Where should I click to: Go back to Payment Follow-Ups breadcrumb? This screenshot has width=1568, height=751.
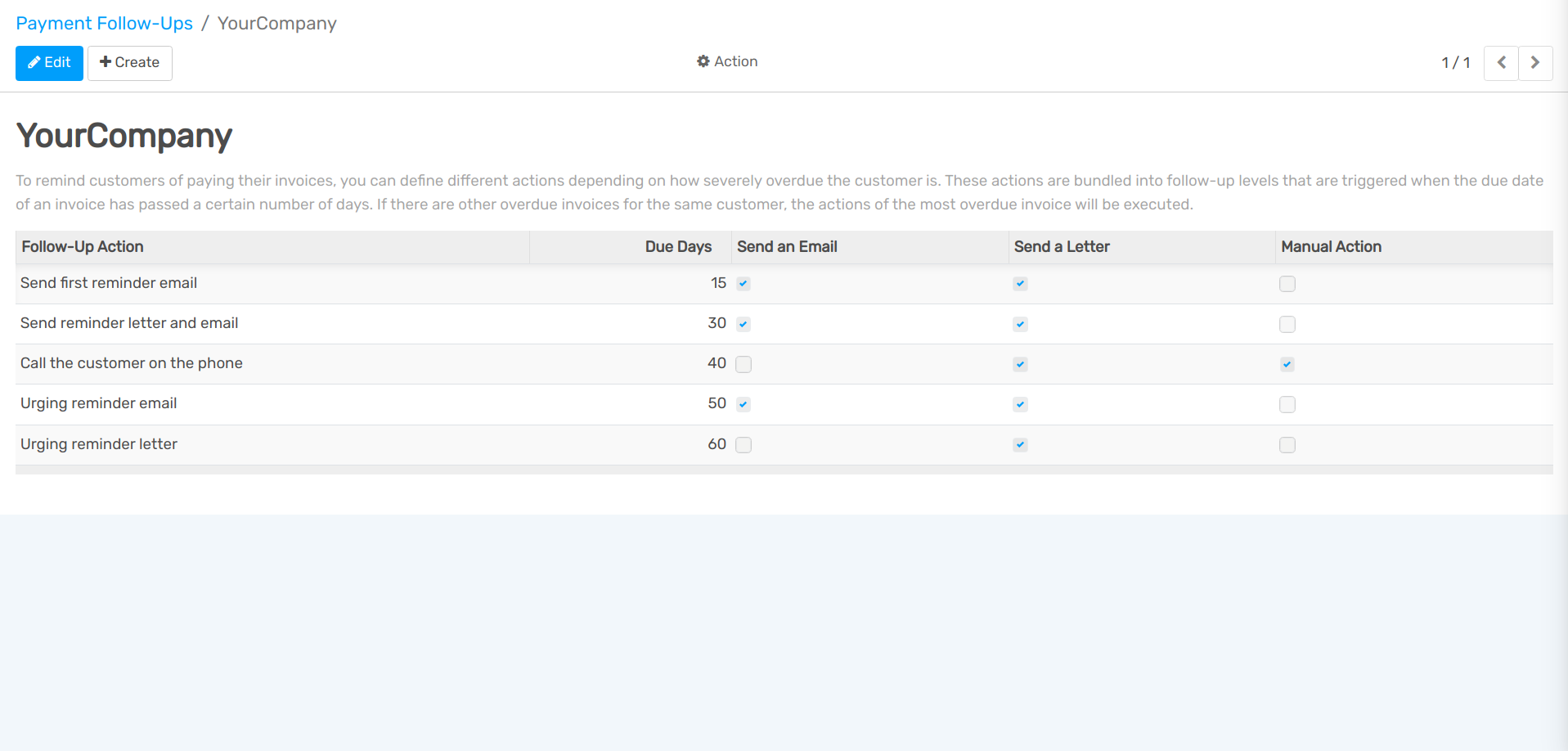104,23
